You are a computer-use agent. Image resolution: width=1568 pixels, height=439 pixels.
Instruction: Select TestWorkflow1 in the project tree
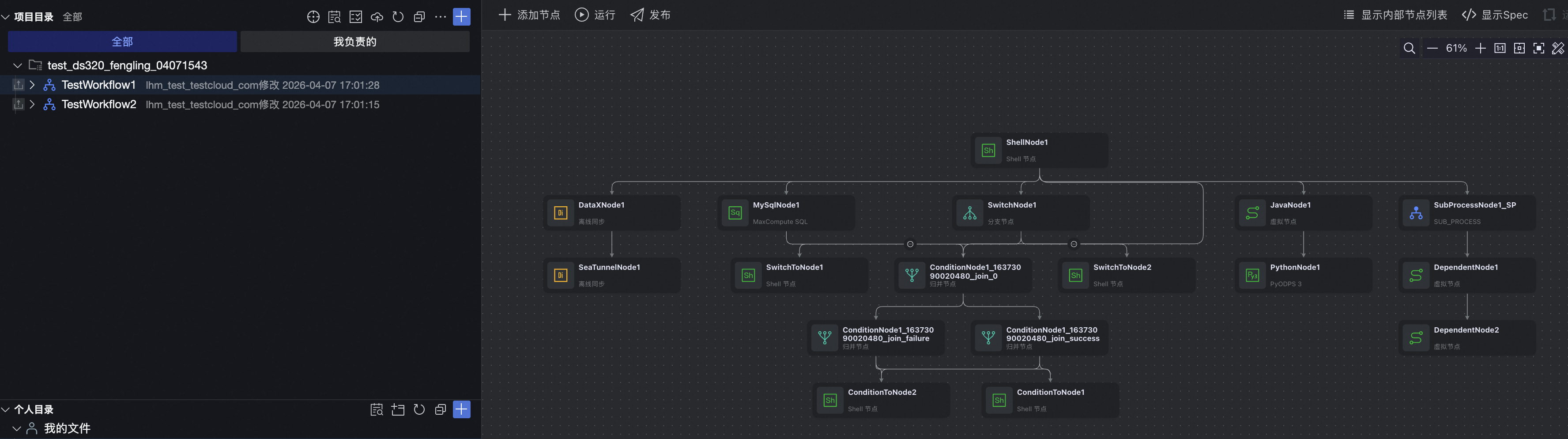pyautogui.click(x=98, y=85)
